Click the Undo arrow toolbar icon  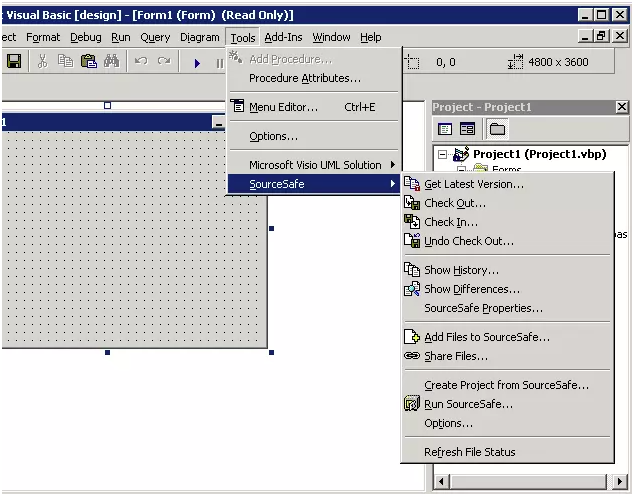(141, 61)
